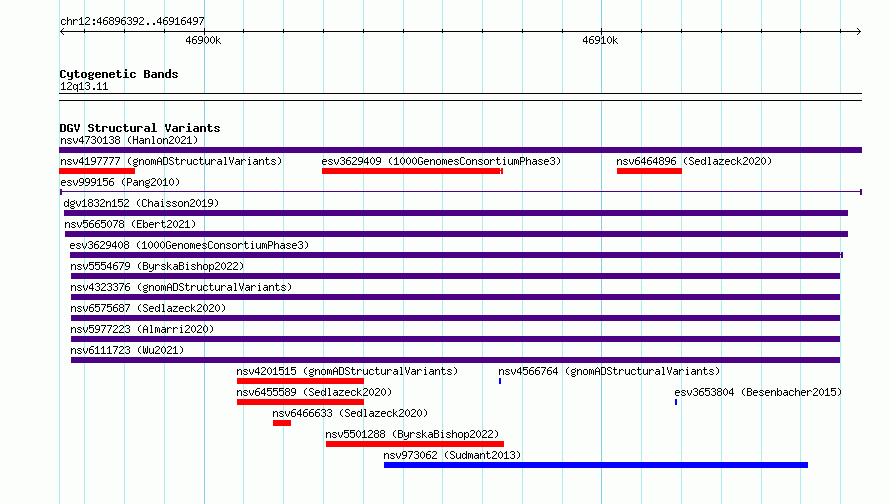Open the dgv1832n152 (Chaisson2019) label
Screen dimensions: 890x504
pyautogui.click(x=141, y=203)
